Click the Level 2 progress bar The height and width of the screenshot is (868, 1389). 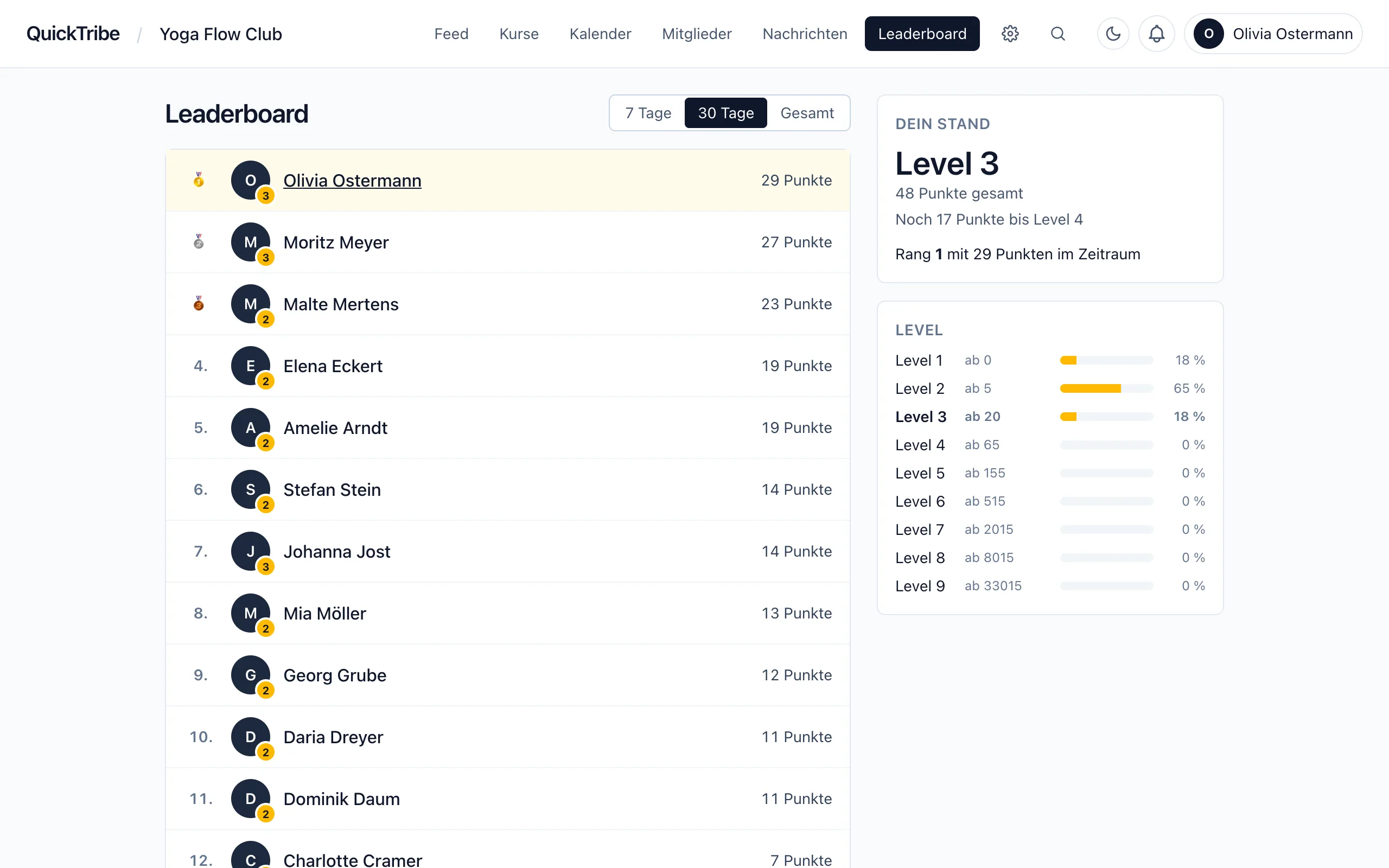(1106, 388)
